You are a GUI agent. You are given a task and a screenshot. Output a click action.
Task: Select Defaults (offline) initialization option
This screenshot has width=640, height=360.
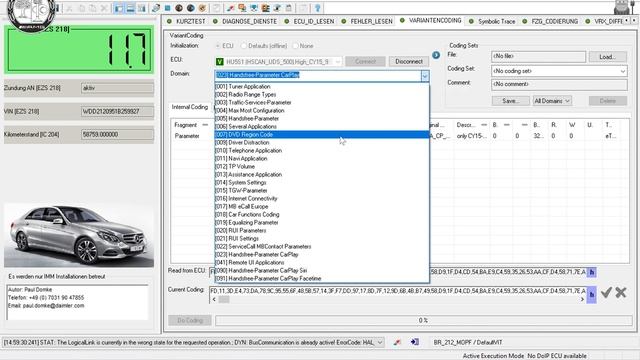point(244,46)
